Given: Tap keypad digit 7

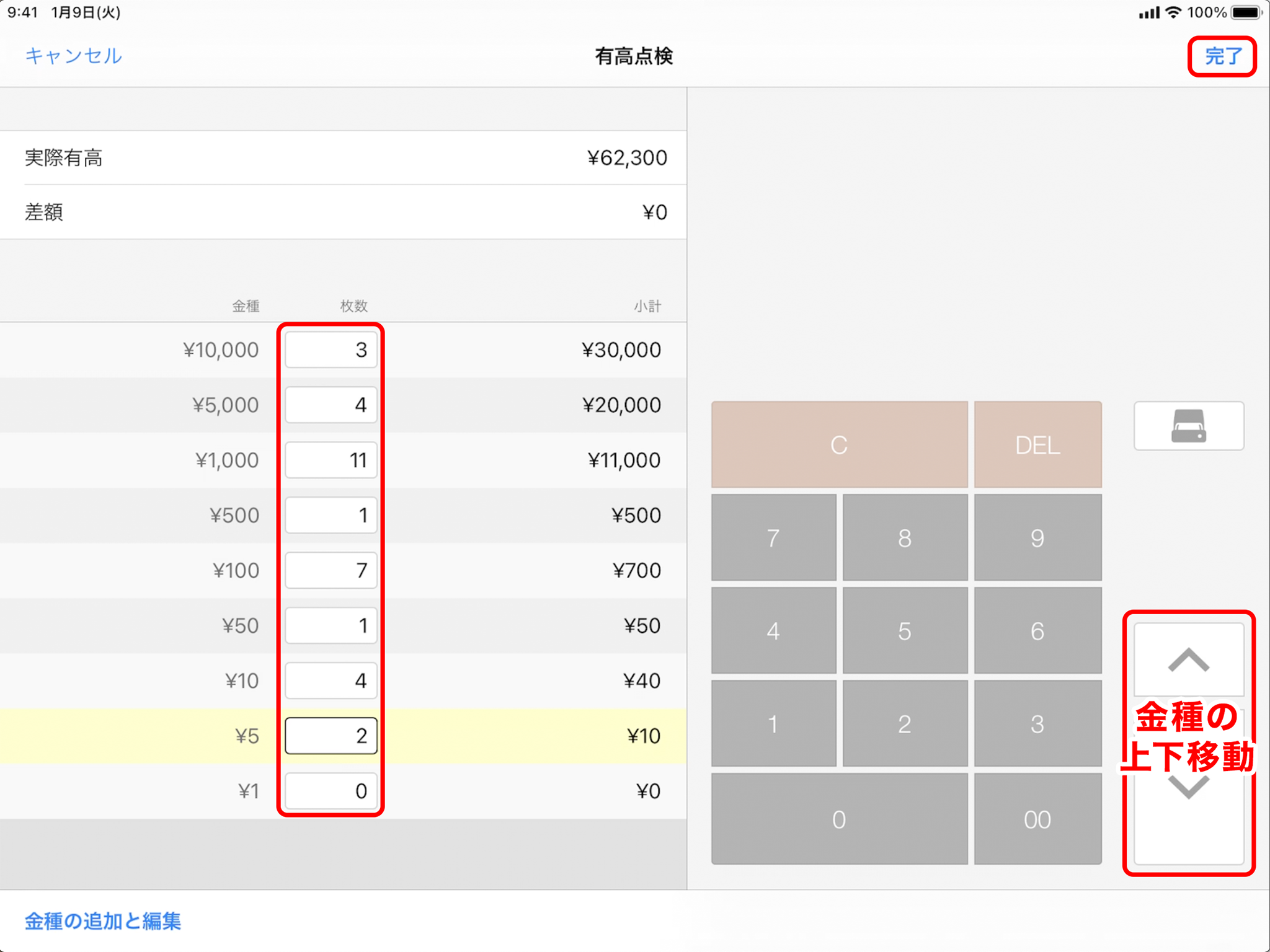Looking at the screenshot, I should tap(773, 537).
